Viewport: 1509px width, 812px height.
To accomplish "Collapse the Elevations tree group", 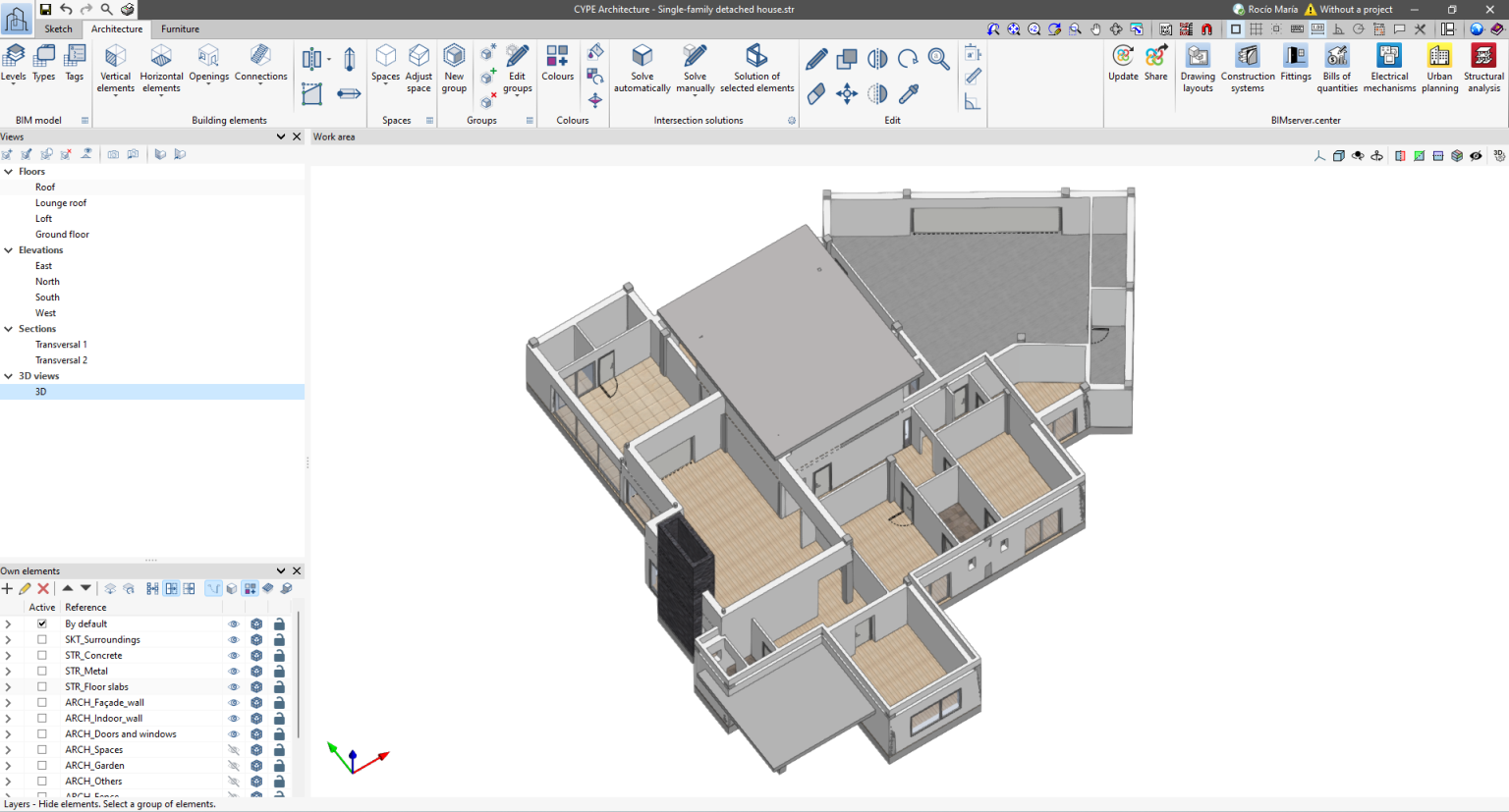I will (x=9, y=250).
